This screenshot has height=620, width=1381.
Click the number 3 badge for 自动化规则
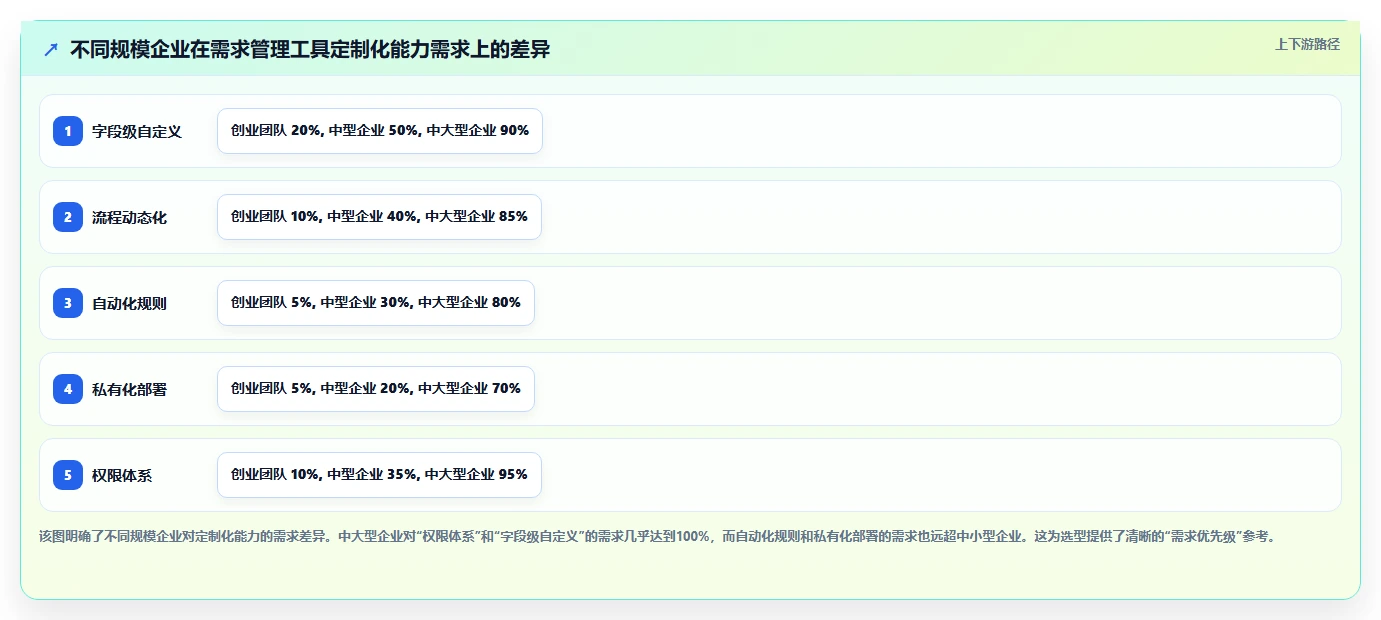point(68,303)
